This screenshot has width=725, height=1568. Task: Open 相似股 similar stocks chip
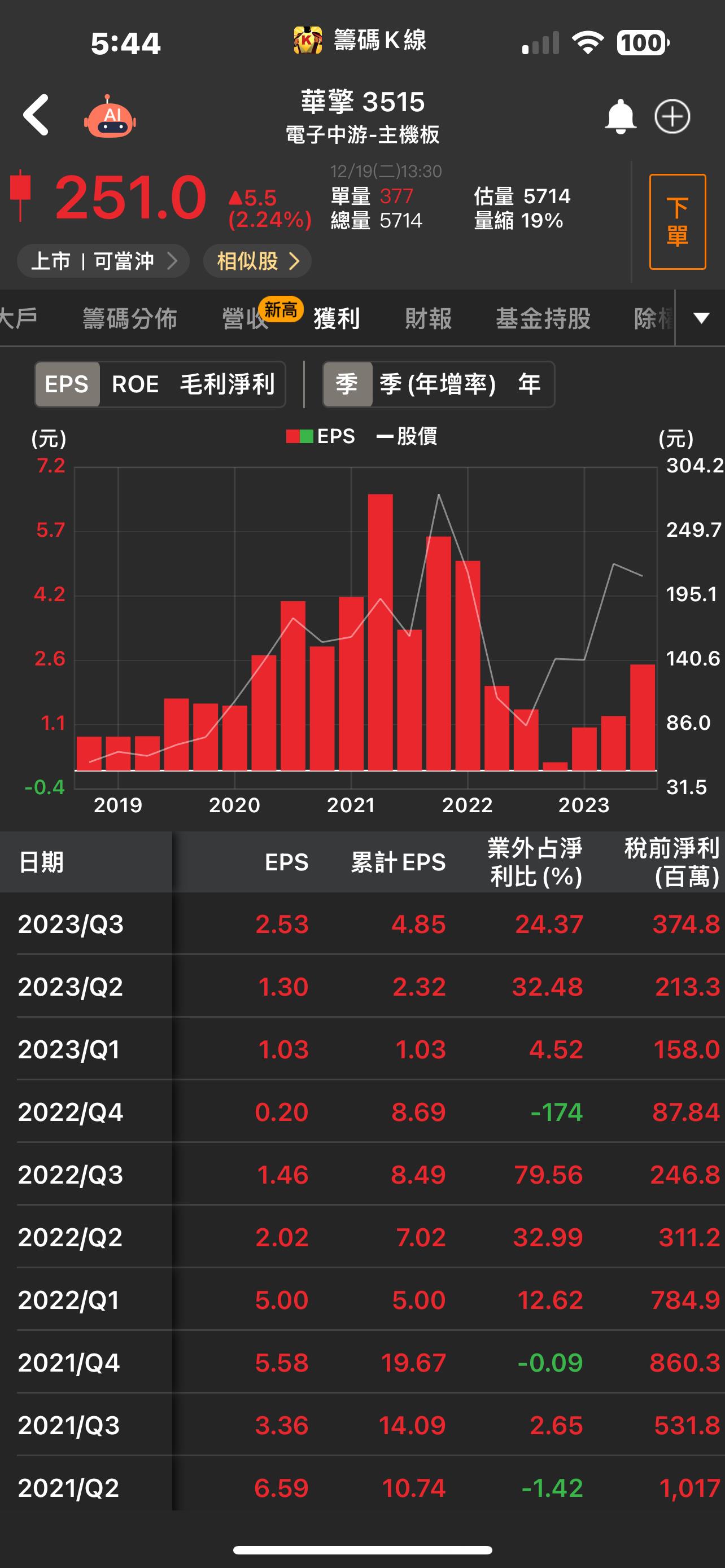[257, 261]
